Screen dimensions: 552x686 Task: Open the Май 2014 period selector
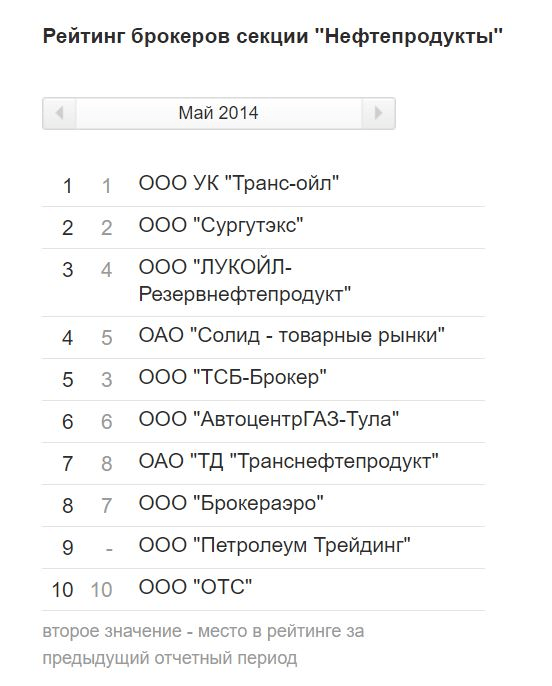point(219,113)
